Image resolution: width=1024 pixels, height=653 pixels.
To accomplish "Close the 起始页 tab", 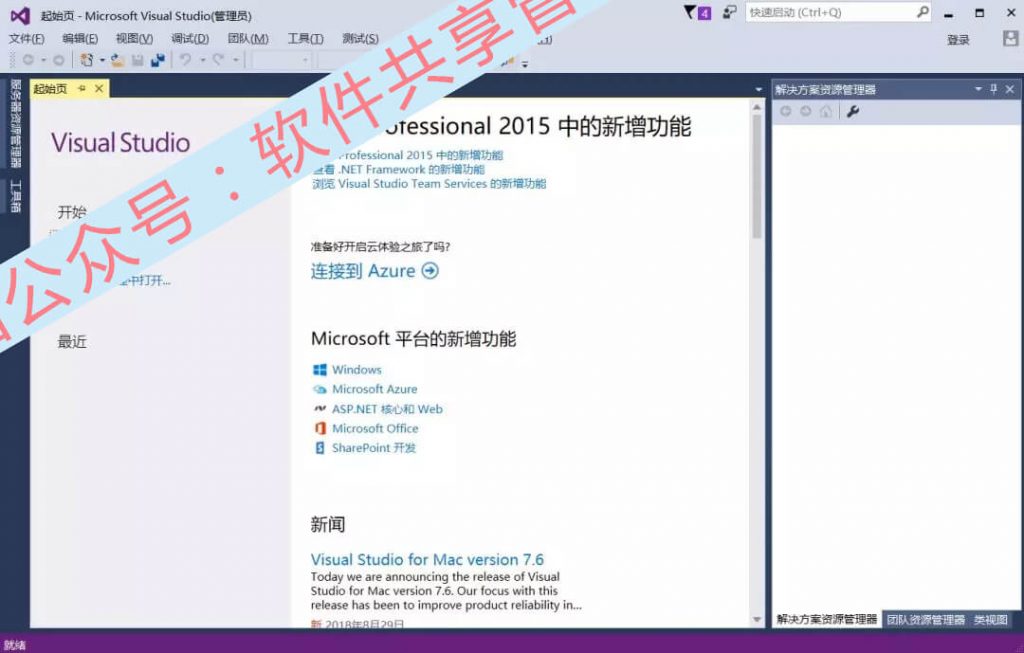I will coord(99,88).
